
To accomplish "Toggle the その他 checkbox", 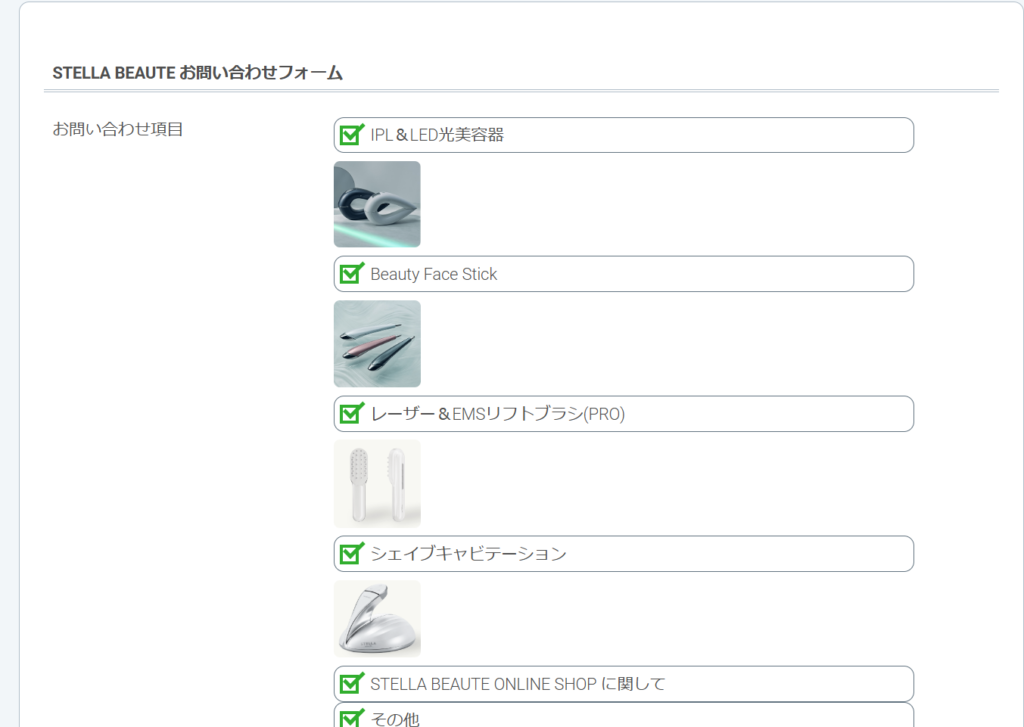I will pos(351,718).
